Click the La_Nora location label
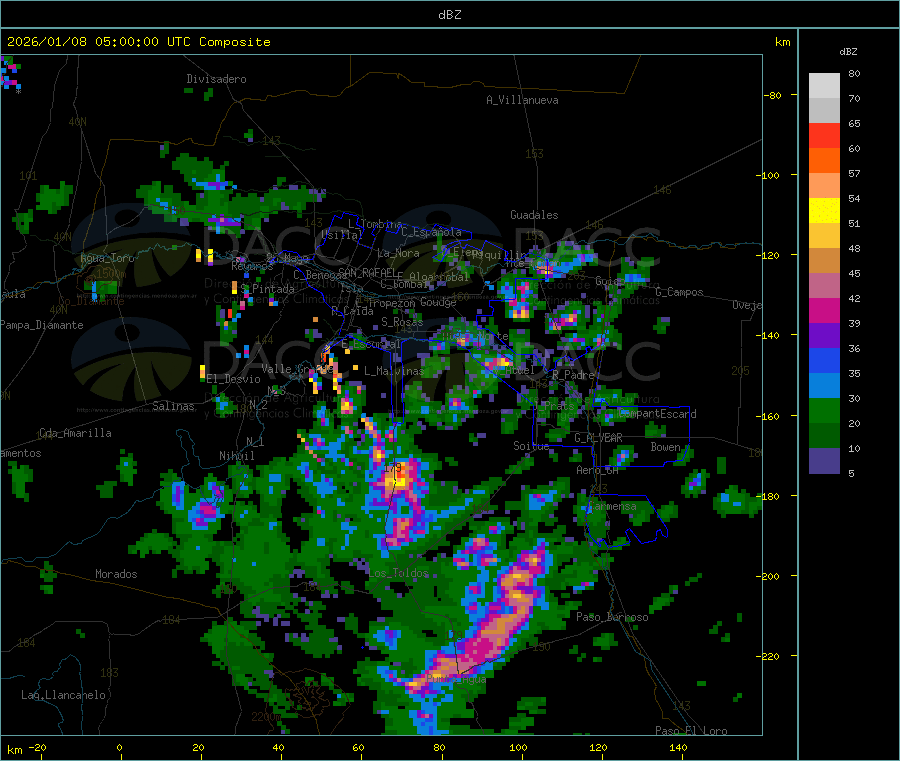Screen dimensions: 900x761 click(x=398, y=253)
